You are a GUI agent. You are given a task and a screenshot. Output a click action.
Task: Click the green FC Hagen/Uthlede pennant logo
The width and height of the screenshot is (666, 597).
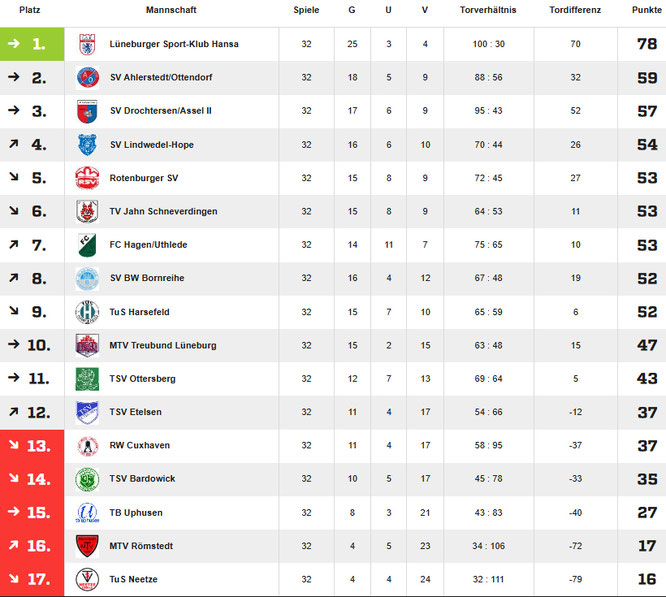pos(87,245)
